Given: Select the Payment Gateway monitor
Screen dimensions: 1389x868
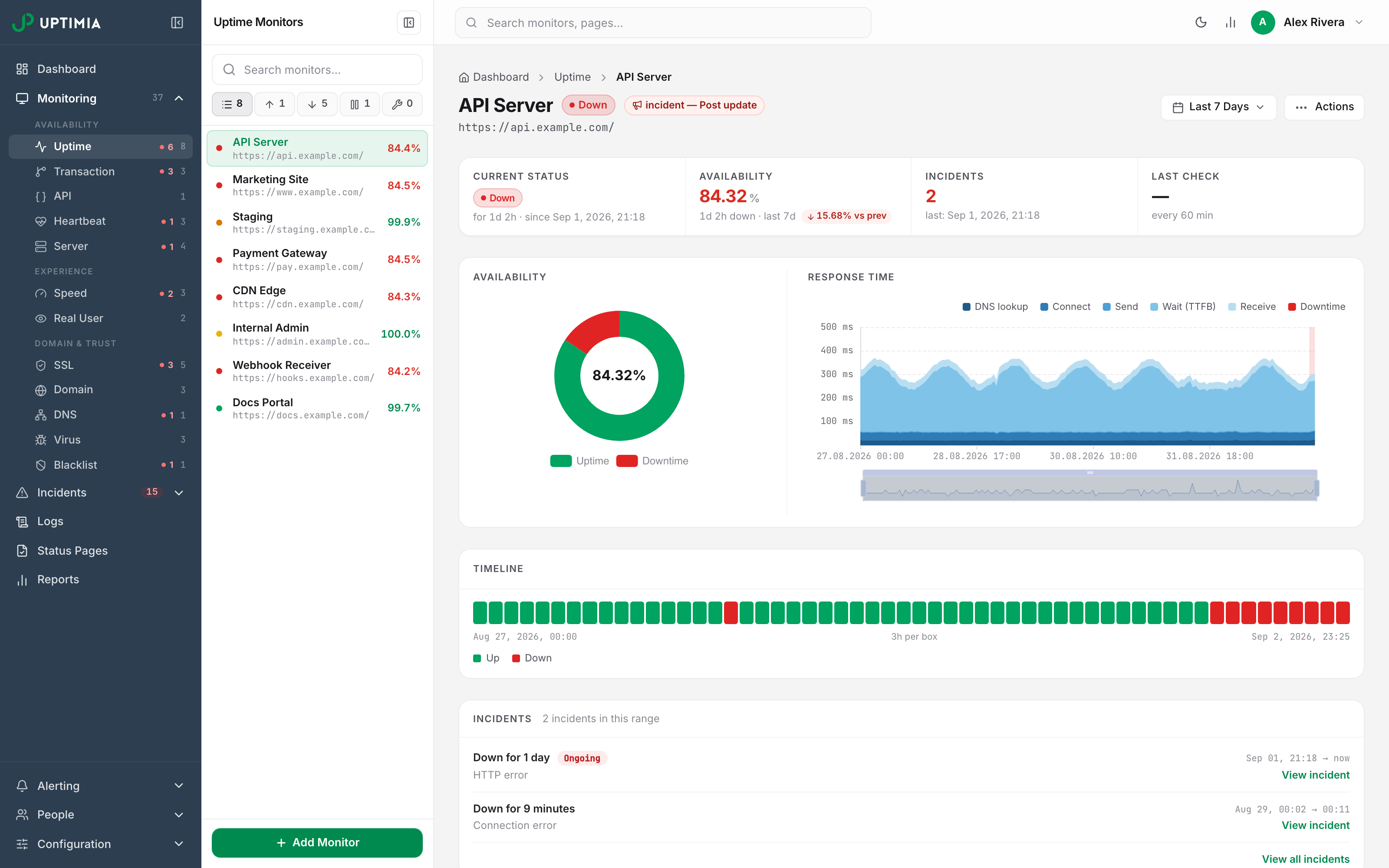Looking at the screenshot, I should pos(317,260).
